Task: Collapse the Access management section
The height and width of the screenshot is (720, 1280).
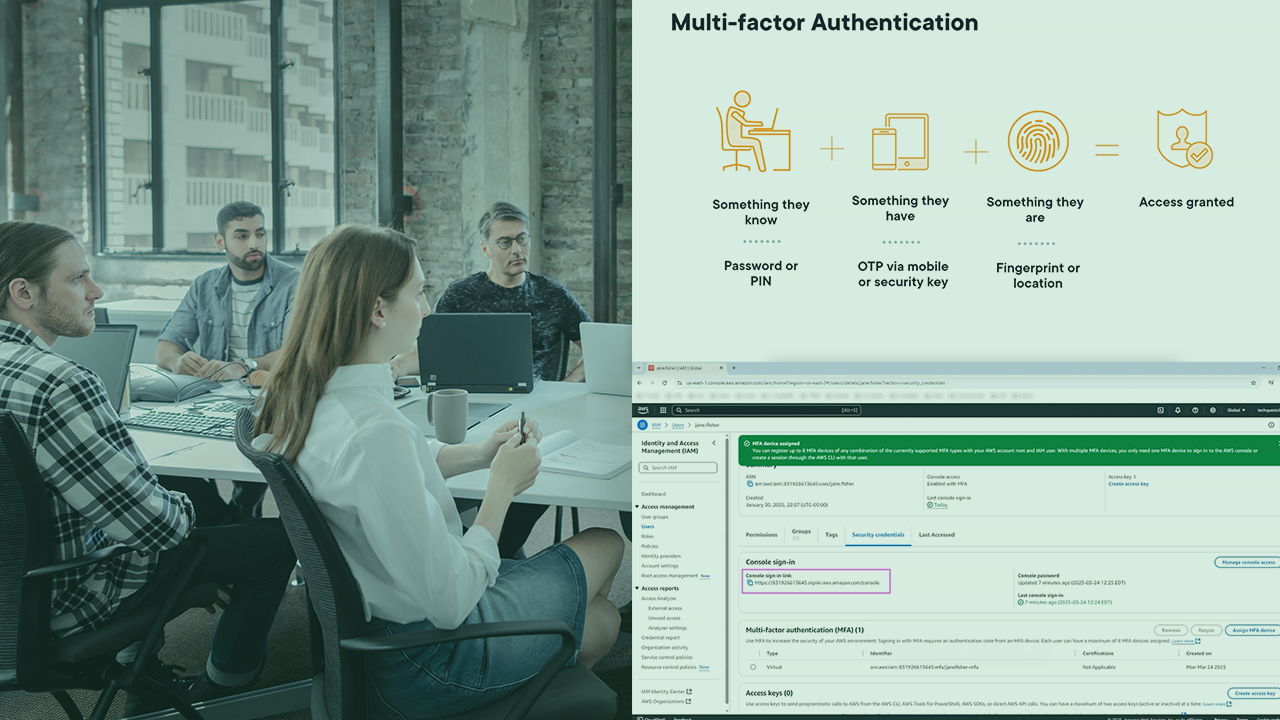Action: [637, 507]
